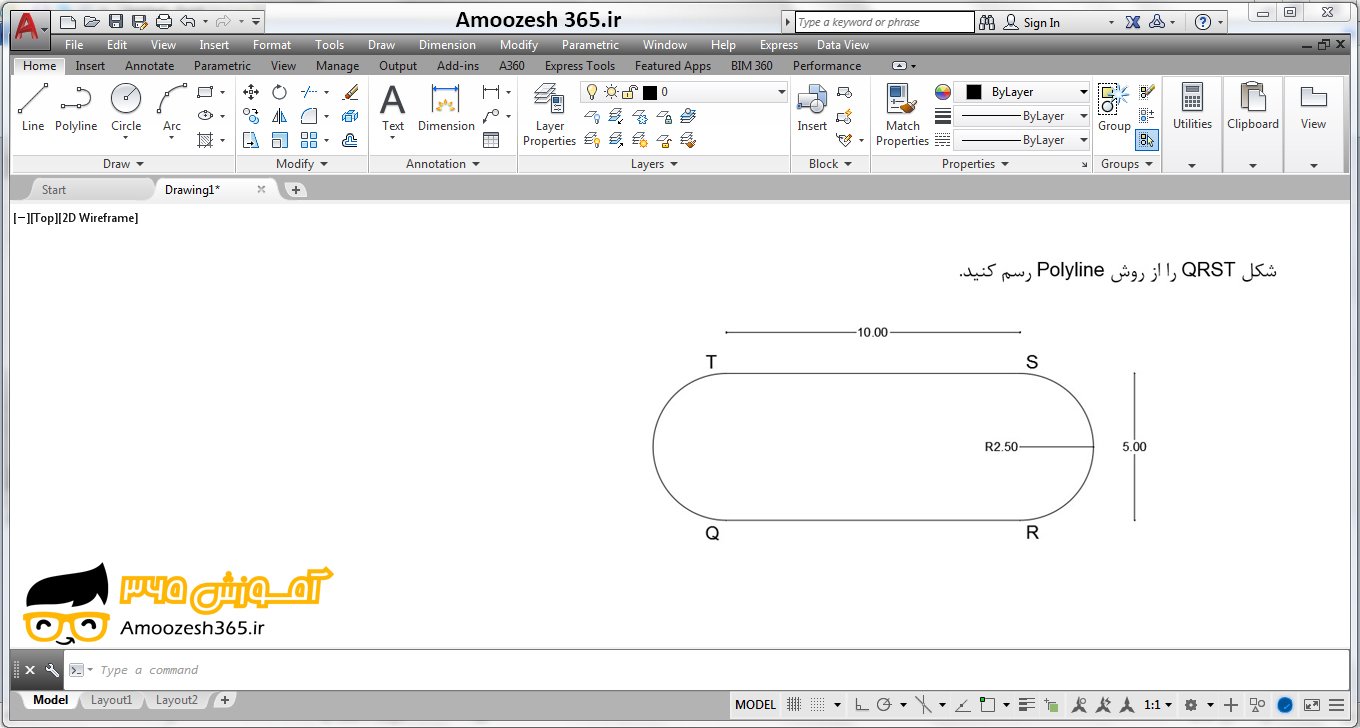Activate the Move tool
Image resolution: width=1360 pixels, height=728 pixels.
(252, 92)
